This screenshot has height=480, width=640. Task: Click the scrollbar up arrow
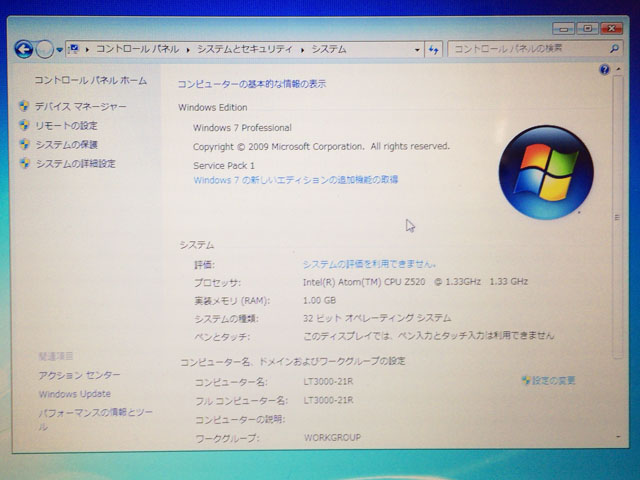click(x=618, y=69)
